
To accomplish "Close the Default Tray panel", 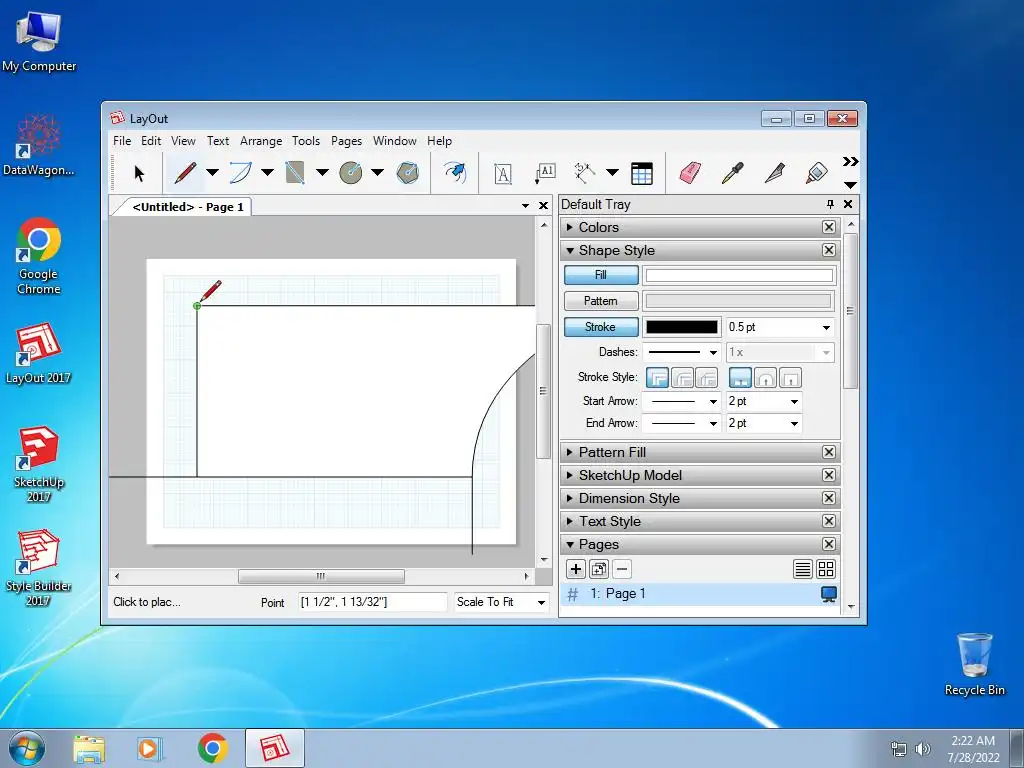I will point(848,204).
